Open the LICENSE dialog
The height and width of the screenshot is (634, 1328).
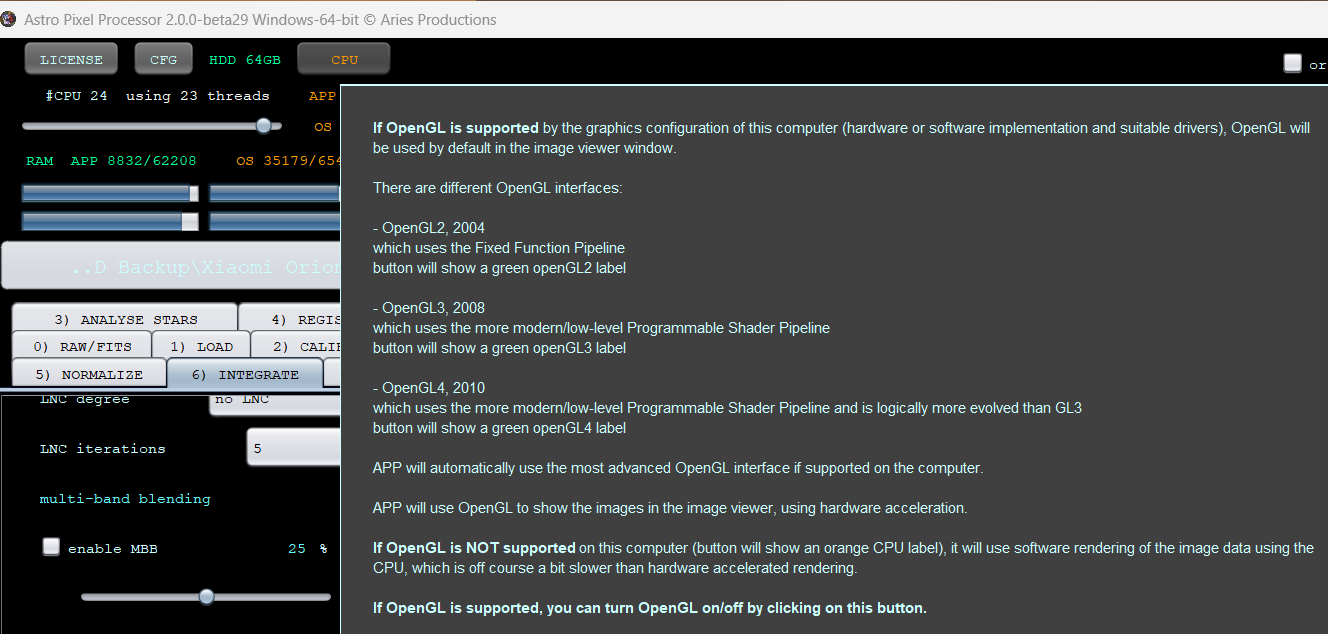pyautogui.click(x=70, y=58)
